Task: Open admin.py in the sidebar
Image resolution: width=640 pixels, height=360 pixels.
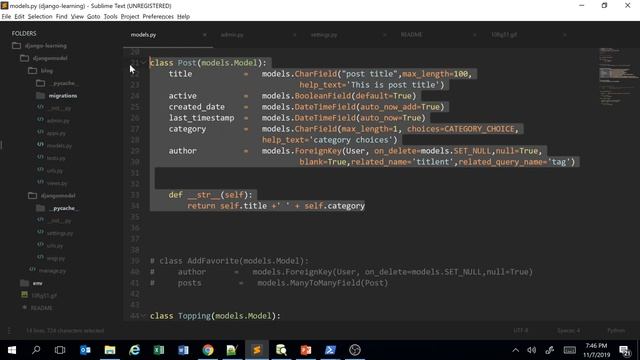Action: point(58,120)
